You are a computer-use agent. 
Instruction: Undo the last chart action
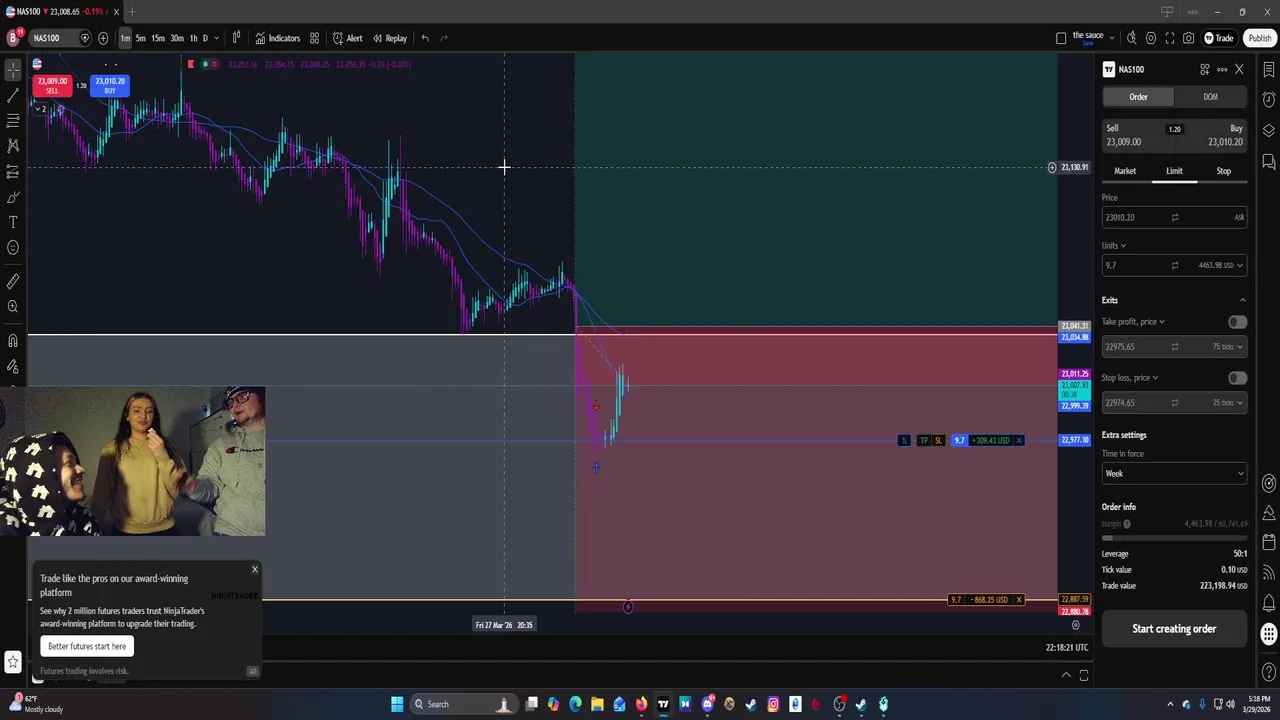(x=425, y=38)
